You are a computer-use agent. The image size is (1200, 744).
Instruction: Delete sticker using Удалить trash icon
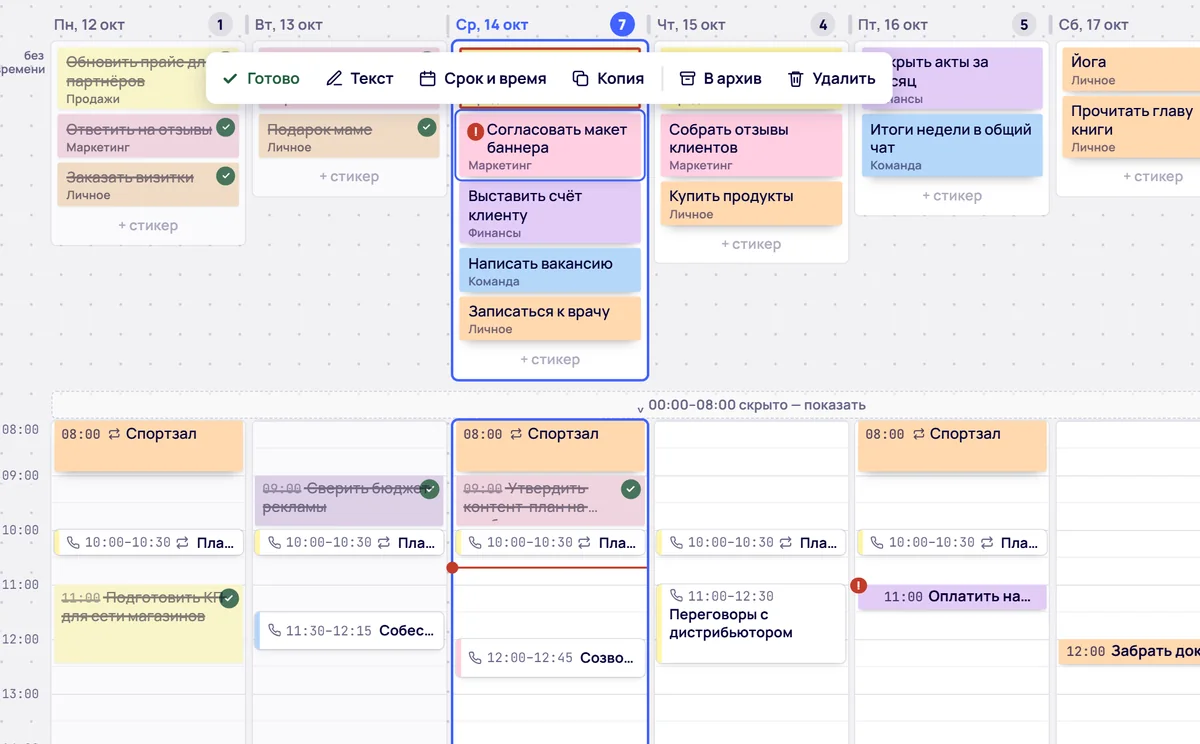pos(796,78)
